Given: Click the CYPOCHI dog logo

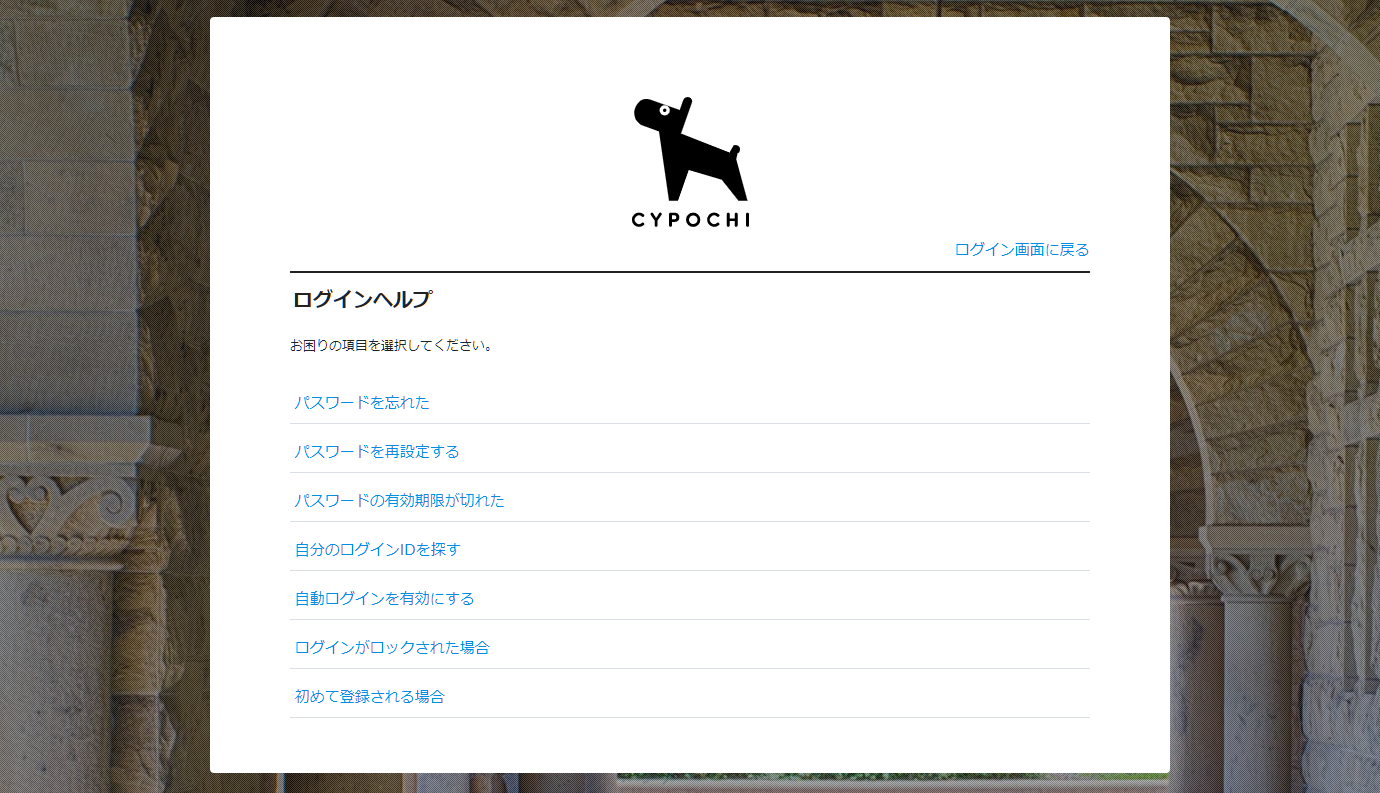Looking at the screenshot, I should pyautogui.click(x=690, y=162).
